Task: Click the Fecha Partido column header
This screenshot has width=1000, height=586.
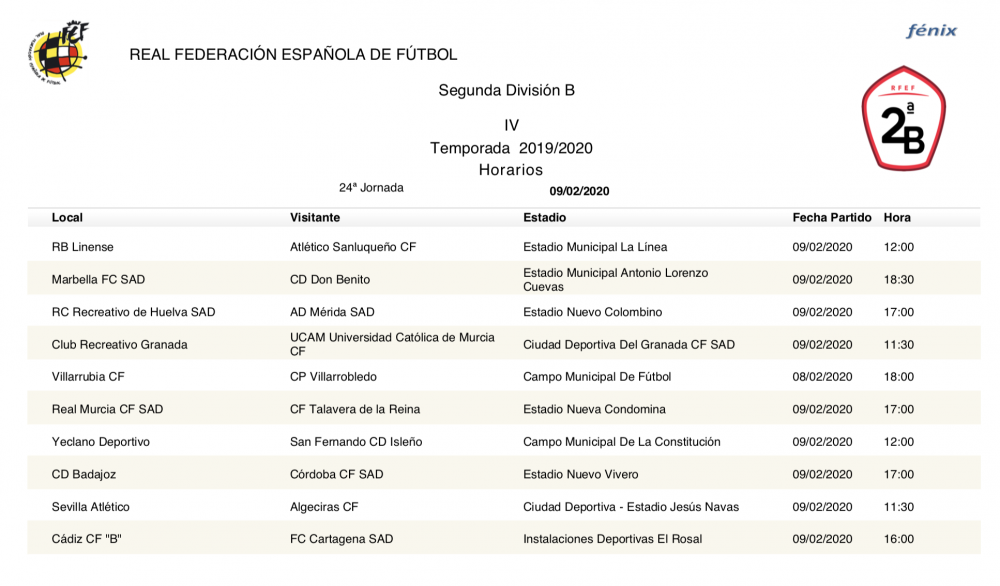Action: click(831, 217)
